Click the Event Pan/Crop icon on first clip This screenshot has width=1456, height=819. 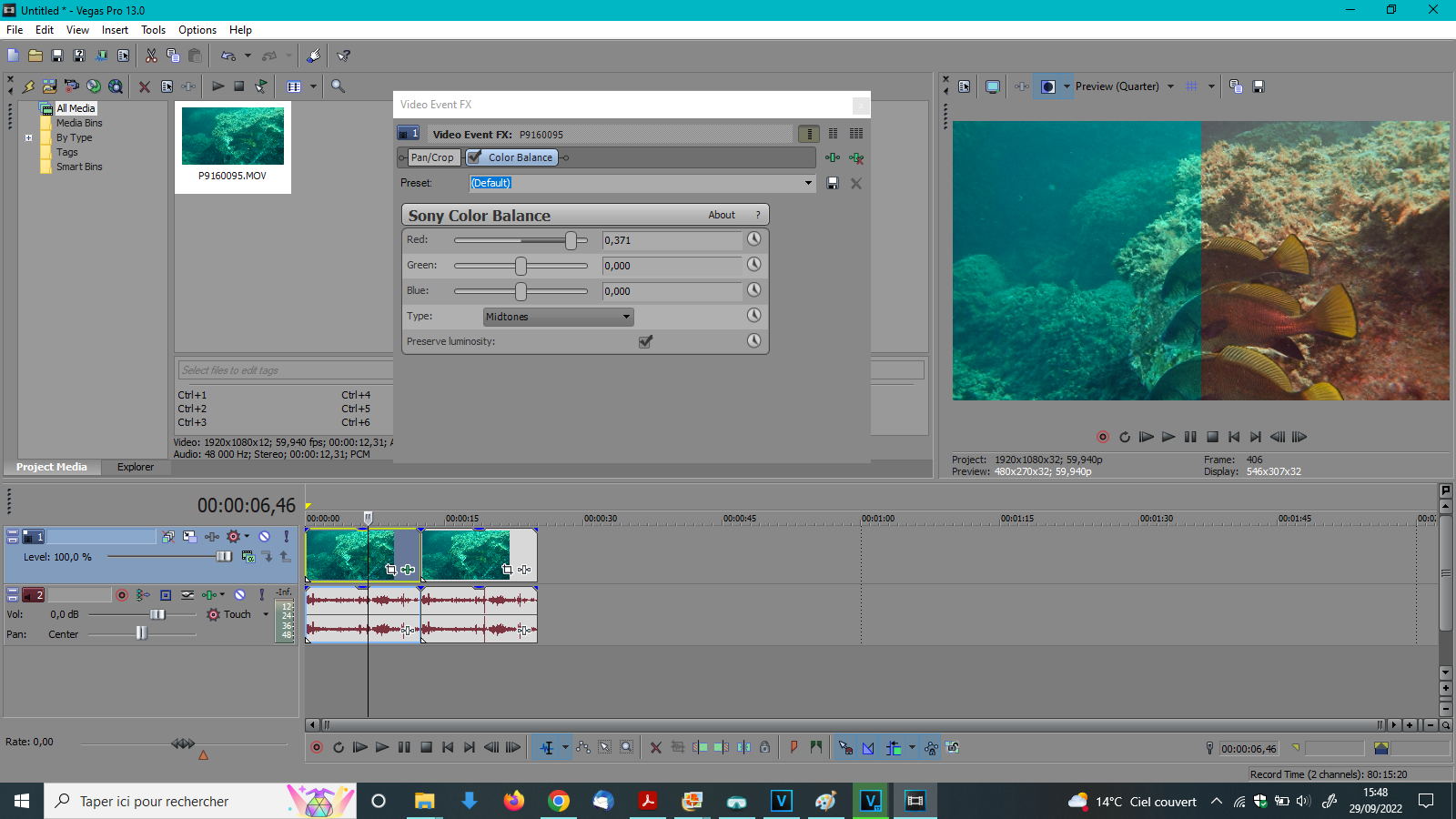(x=391, y=570)
